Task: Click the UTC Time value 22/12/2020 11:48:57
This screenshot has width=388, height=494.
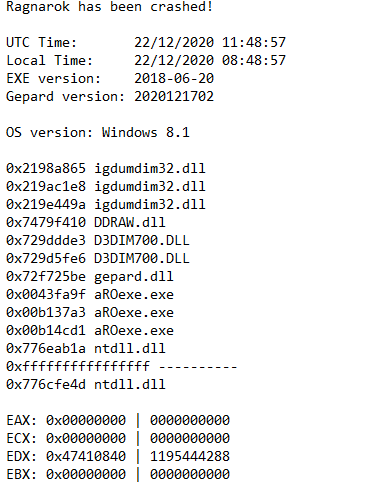Action: [x=210, y=42]
